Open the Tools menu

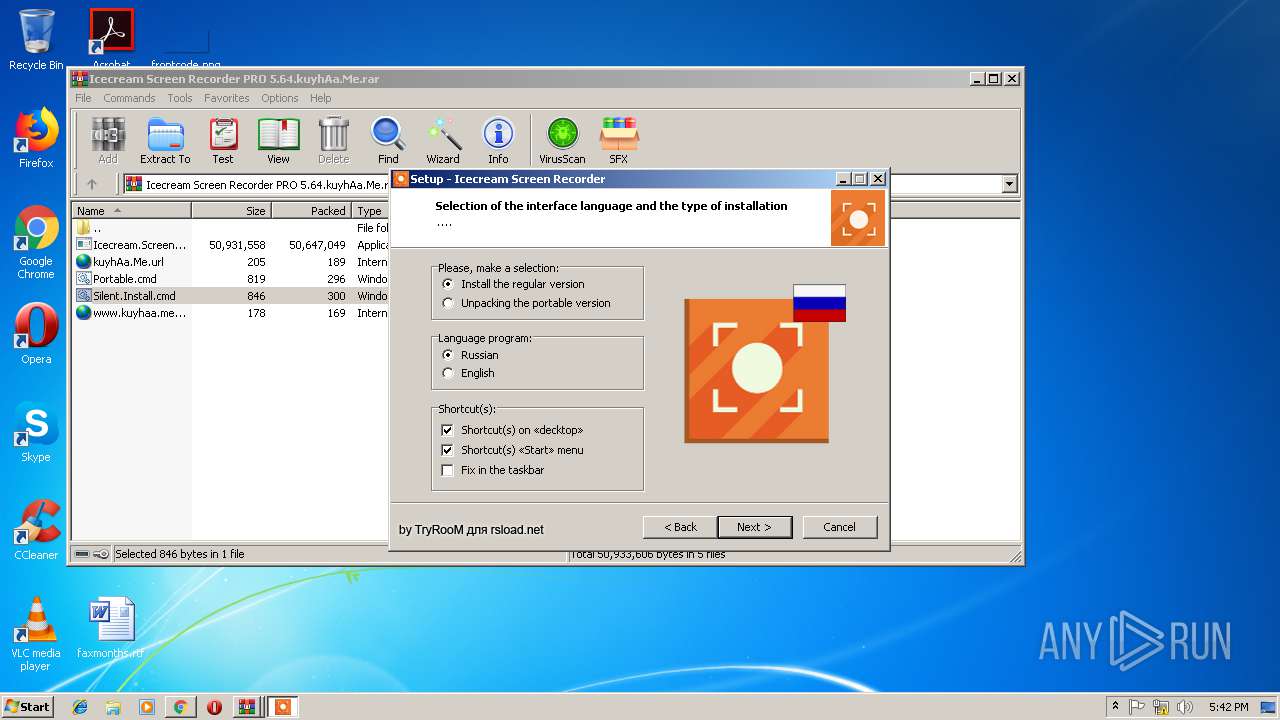(180, 98)
